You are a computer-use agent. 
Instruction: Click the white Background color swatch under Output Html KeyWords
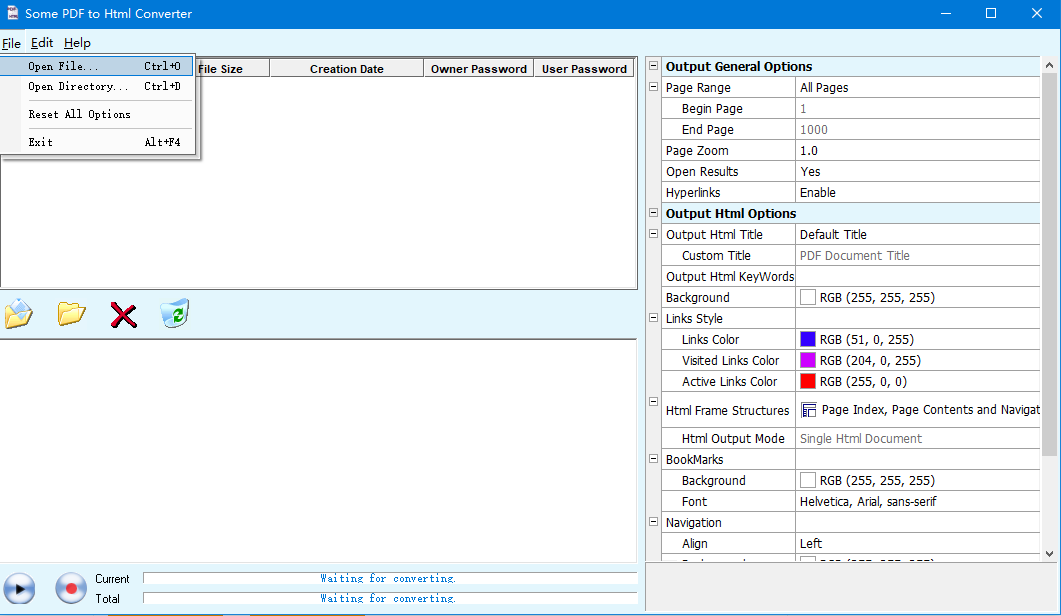point(808,297)
